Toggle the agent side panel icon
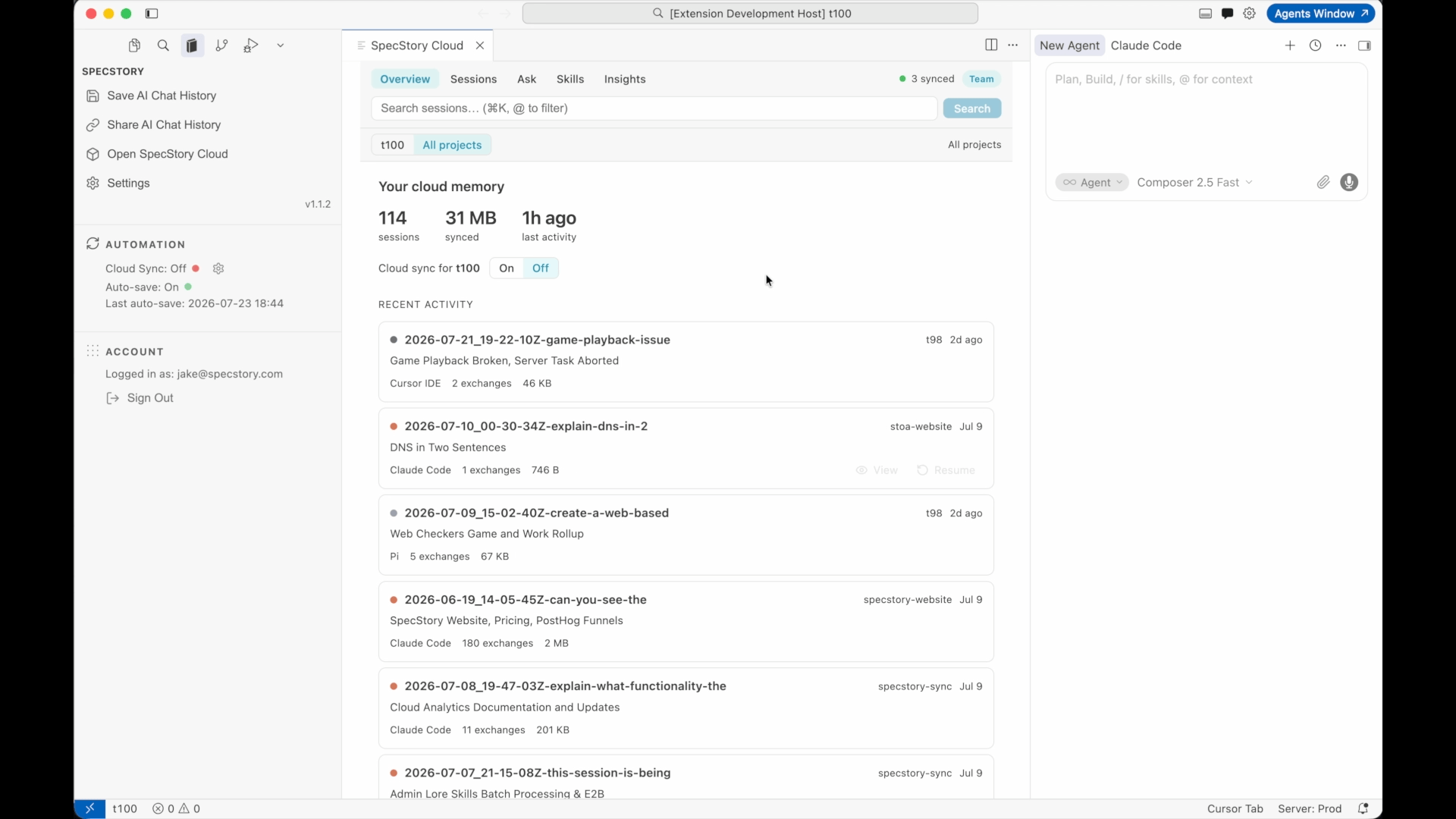The image size is (1456, 819). point(1364,45)
